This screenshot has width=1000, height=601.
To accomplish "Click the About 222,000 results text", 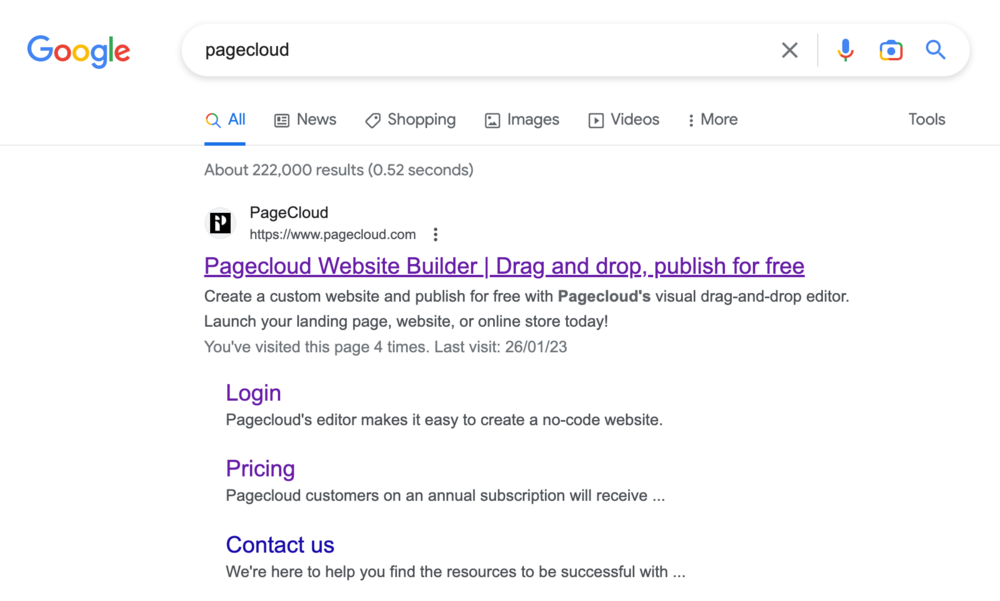I will coord(339,170).
